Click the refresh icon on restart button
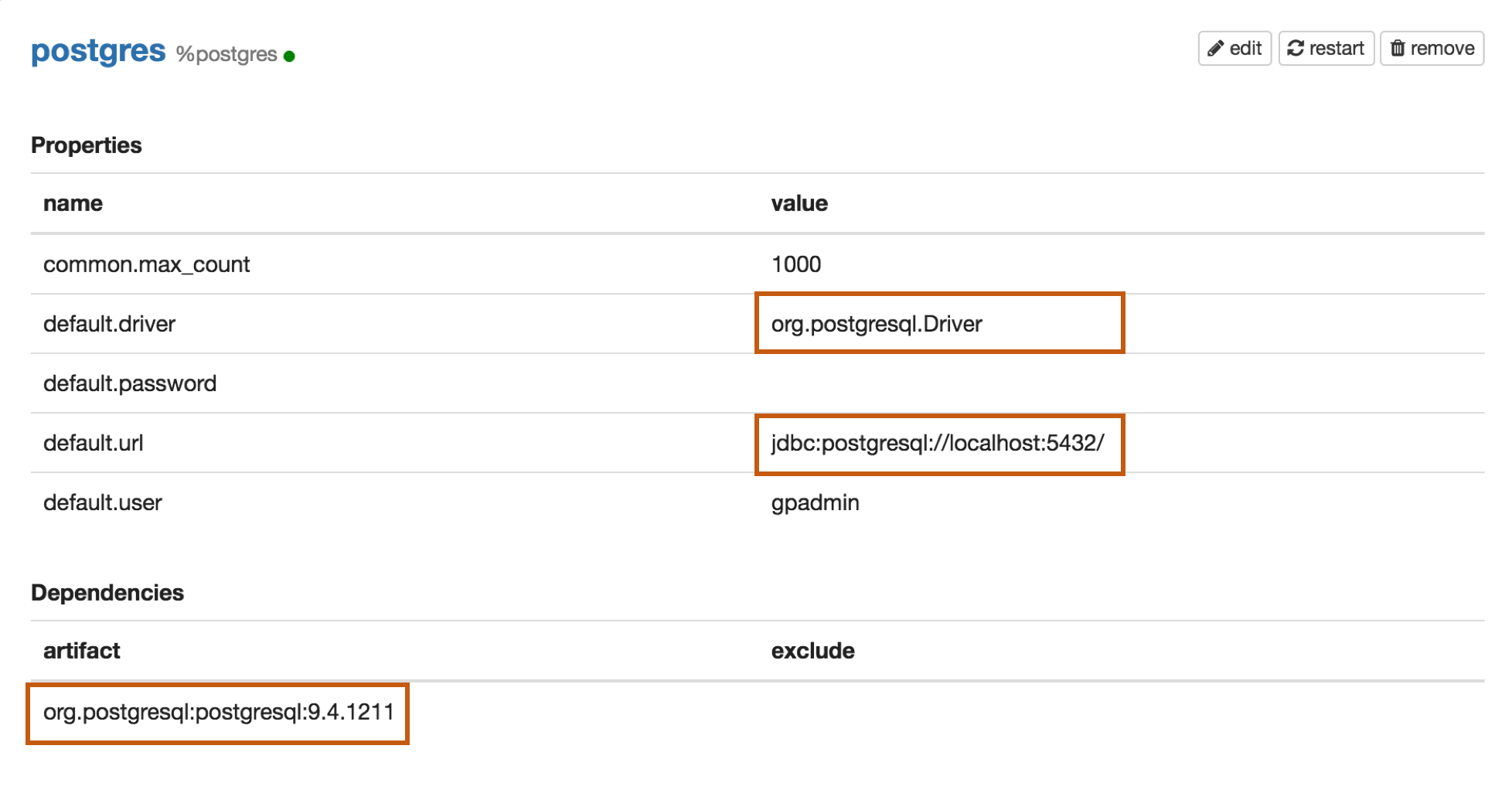The image size is (1512, 800). coord(1296,49)
